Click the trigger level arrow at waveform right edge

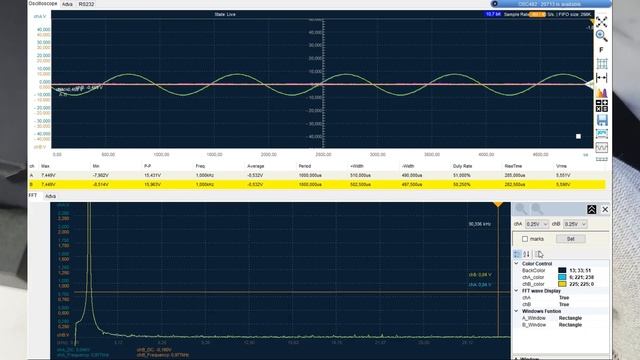click(589, 84)
